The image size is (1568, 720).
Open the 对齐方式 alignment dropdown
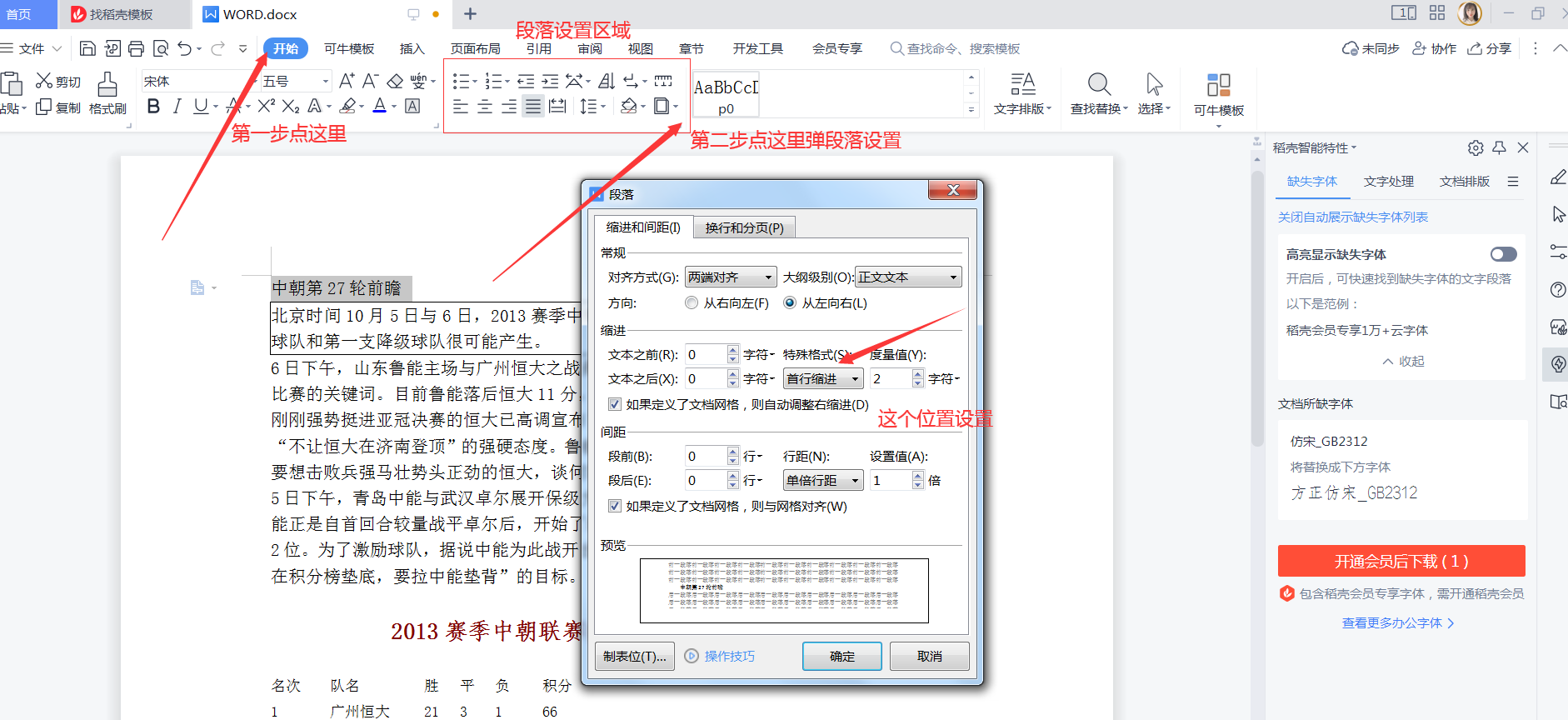coord(731,277)
